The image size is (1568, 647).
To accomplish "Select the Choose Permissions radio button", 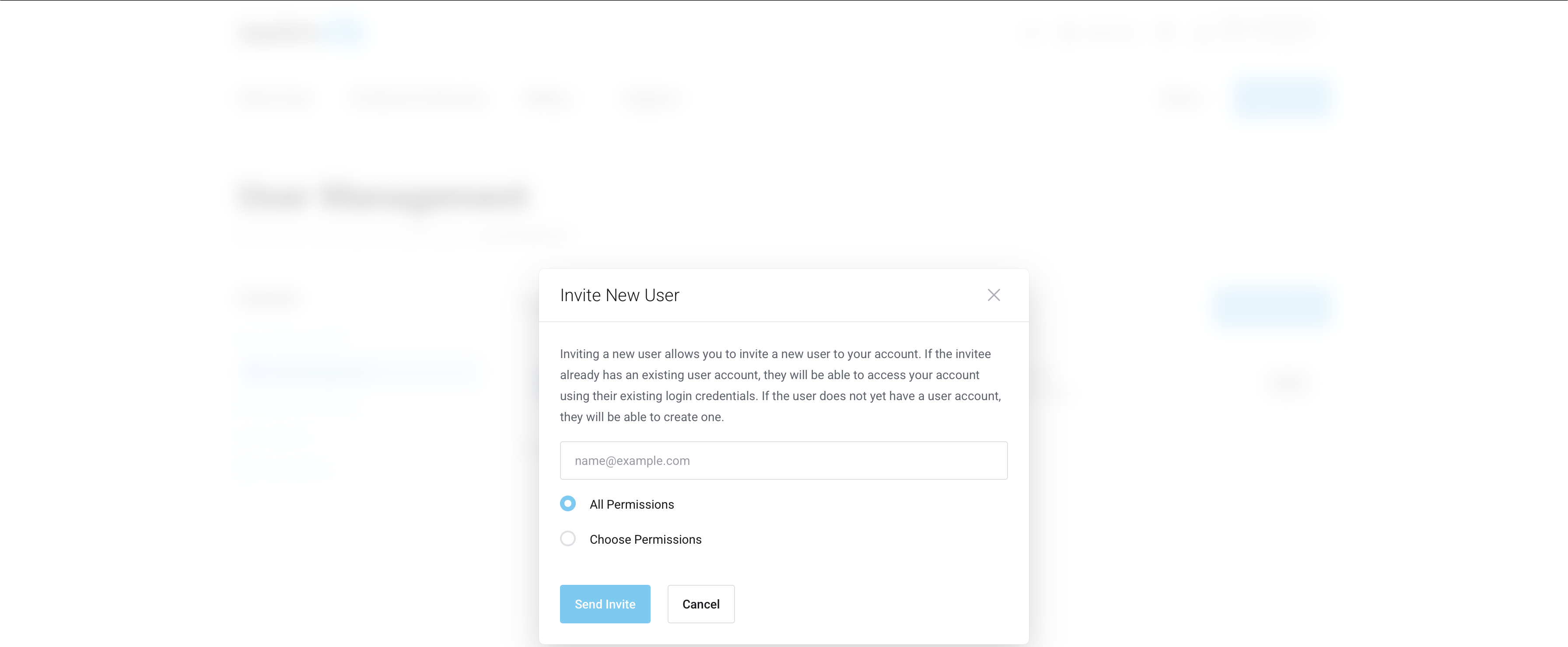I will click(x=567, y=538).
